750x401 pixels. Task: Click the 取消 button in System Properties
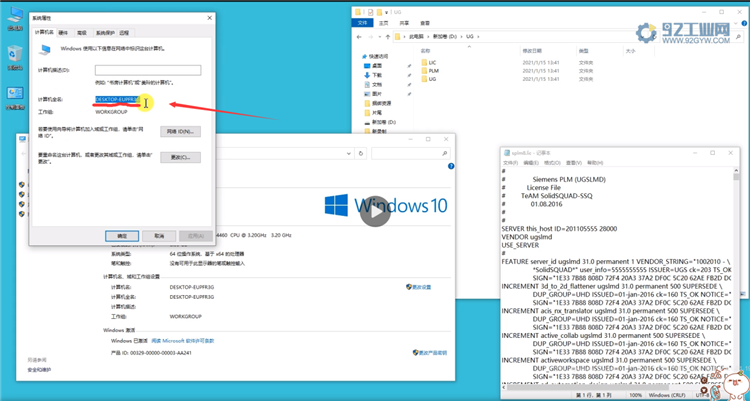coord(159,236)
